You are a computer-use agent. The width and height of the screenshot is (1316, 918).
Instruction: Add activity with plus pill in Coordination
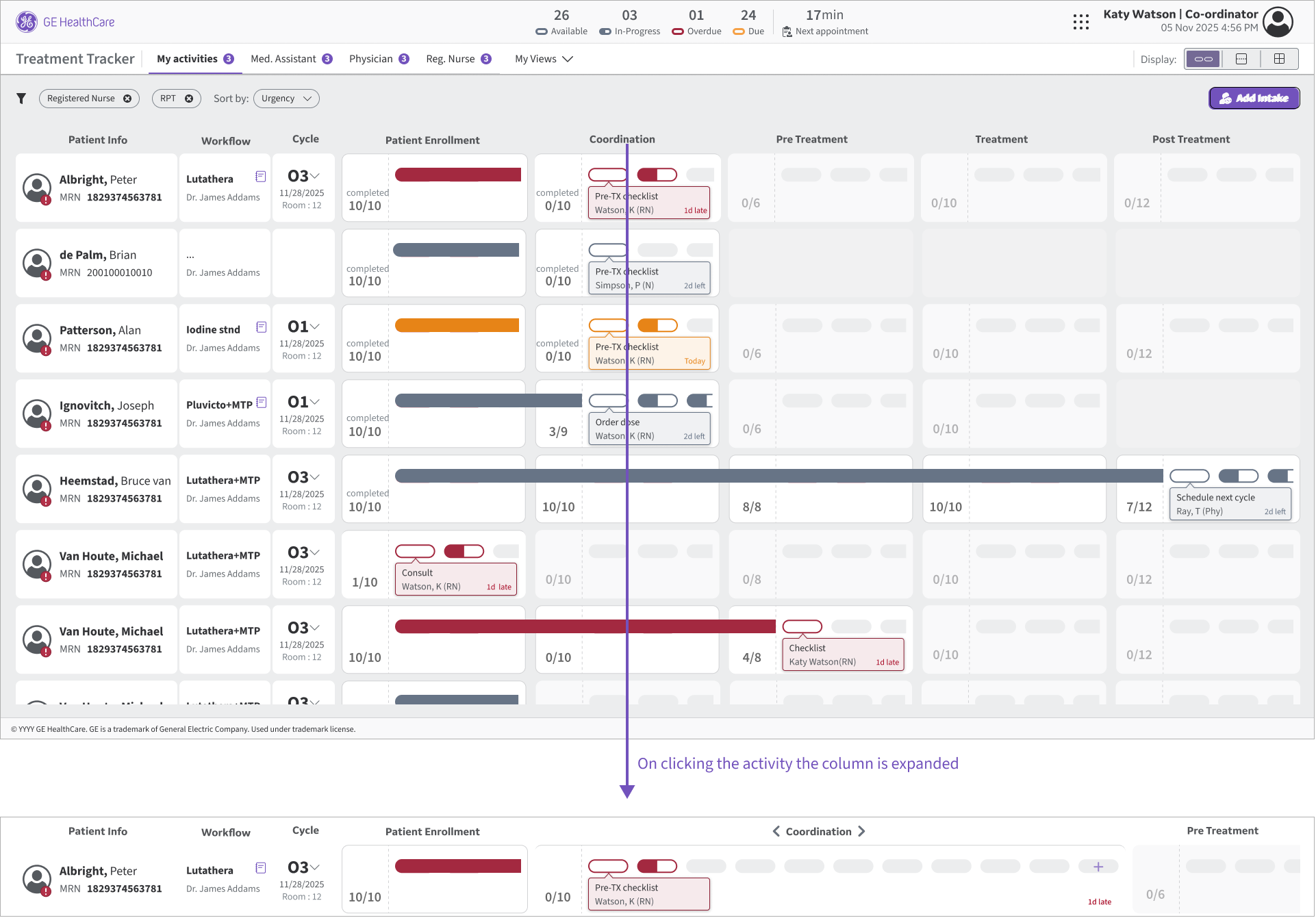[x=1098, y=867]
